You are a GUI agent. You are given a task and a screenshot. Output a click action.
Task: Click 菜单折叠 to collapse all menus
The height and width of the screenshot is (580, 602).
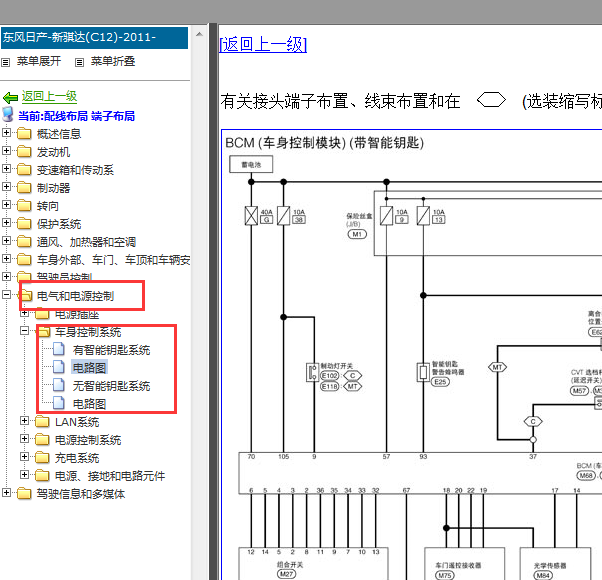[x=113, y=61]
